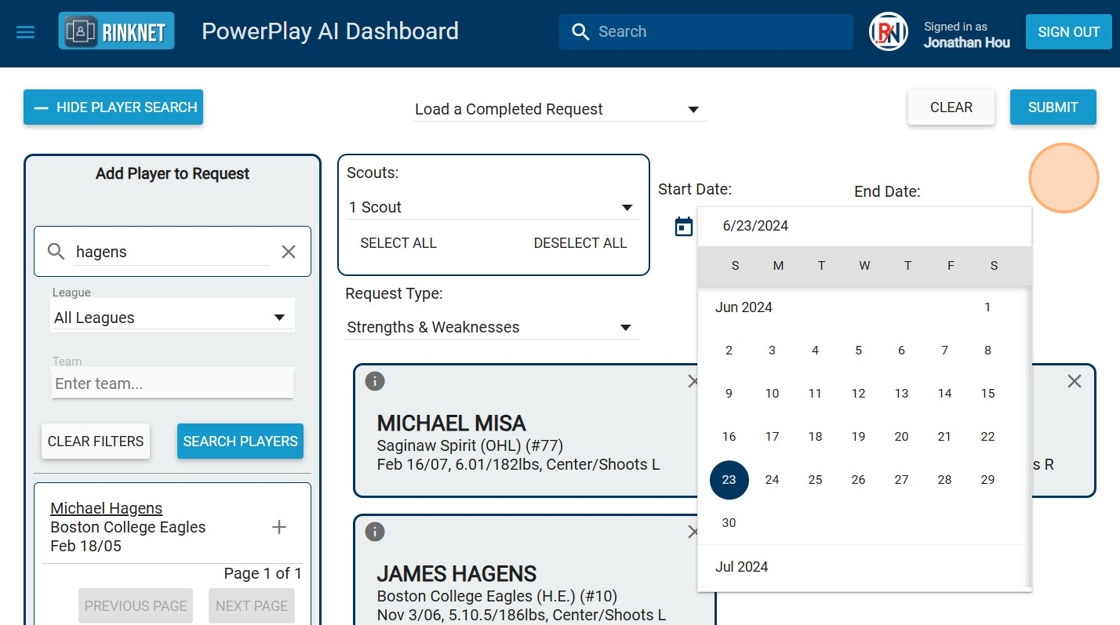
Task: Show info for Michael Misa card
Action: pos(375,381)
